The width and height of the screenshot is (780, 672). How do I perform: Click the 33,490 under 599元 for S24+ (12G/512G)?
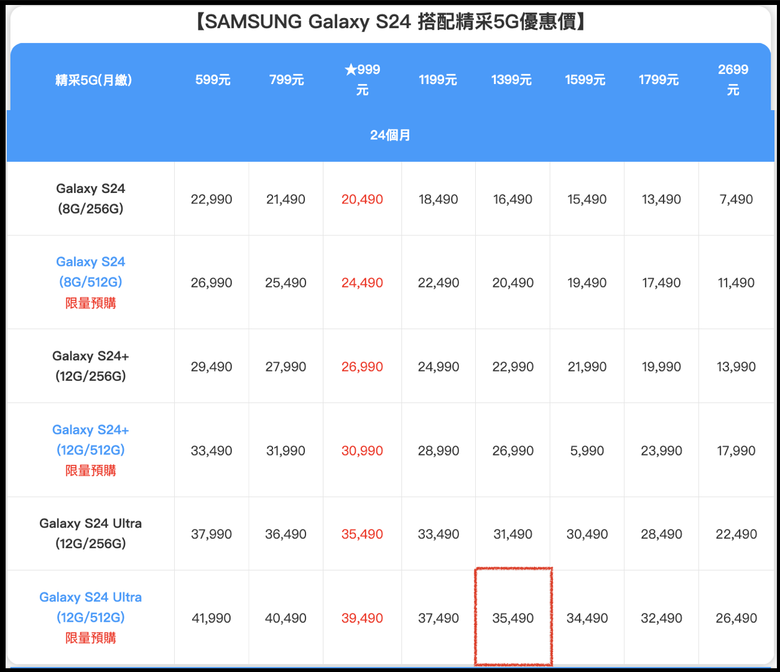pyautogui.click(x=211, y=451)
